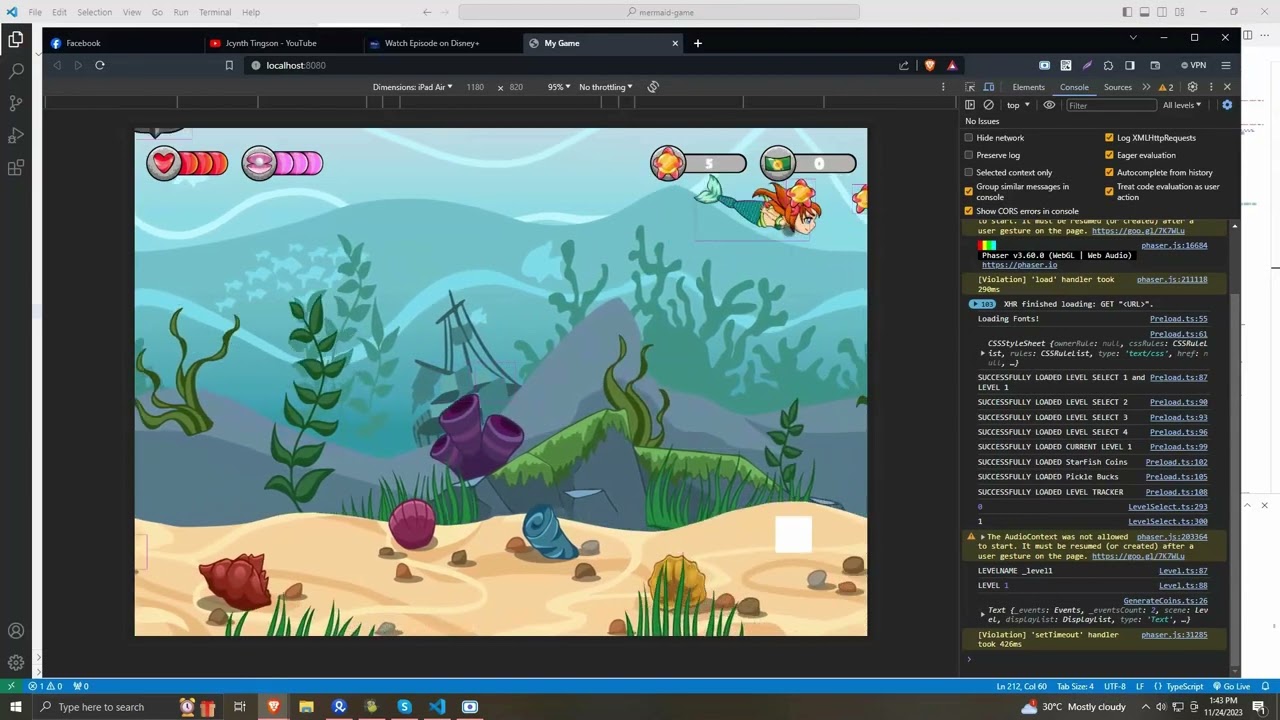
Task: Toggle device toolbar icon in DevTools
Action: click(x=989, y=87)
